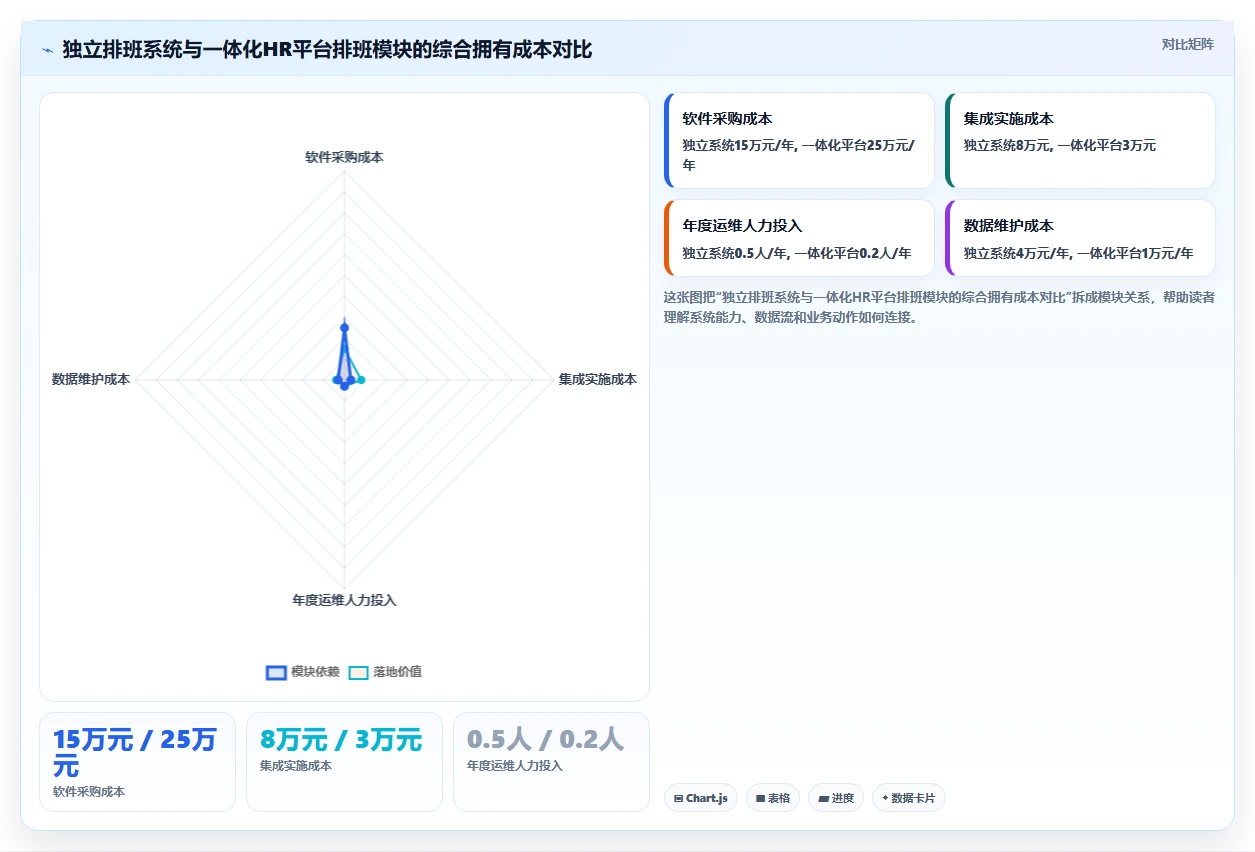Select the 数据维护成本 radar axis label

91,379
